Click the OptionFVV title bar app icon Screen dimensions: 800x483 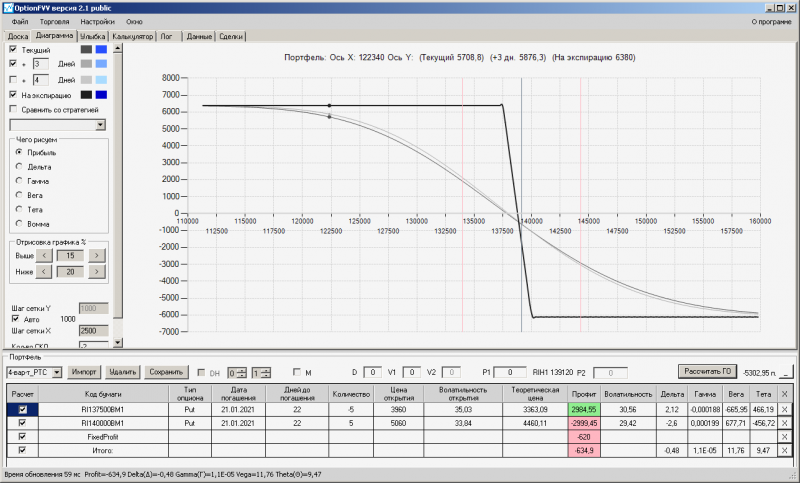pos(7,8)
